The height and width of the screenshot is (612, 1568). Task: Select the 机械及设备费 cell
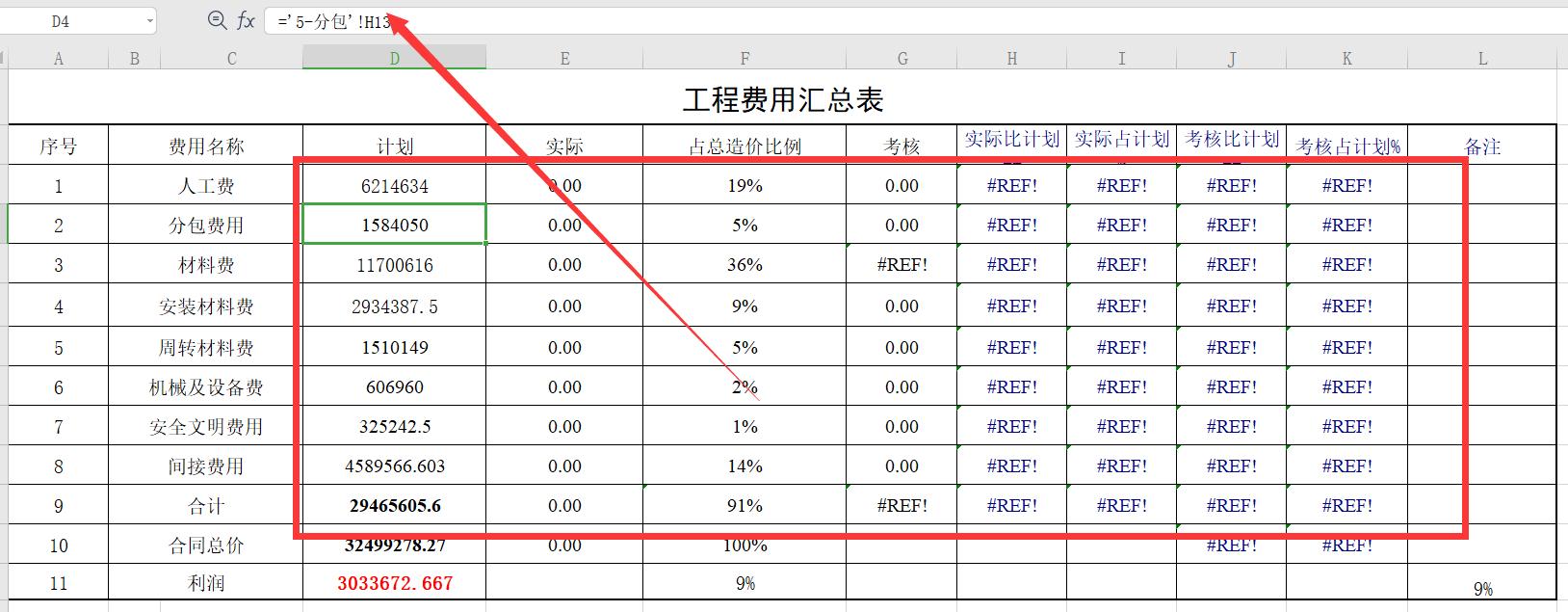(x=206, y=386)
